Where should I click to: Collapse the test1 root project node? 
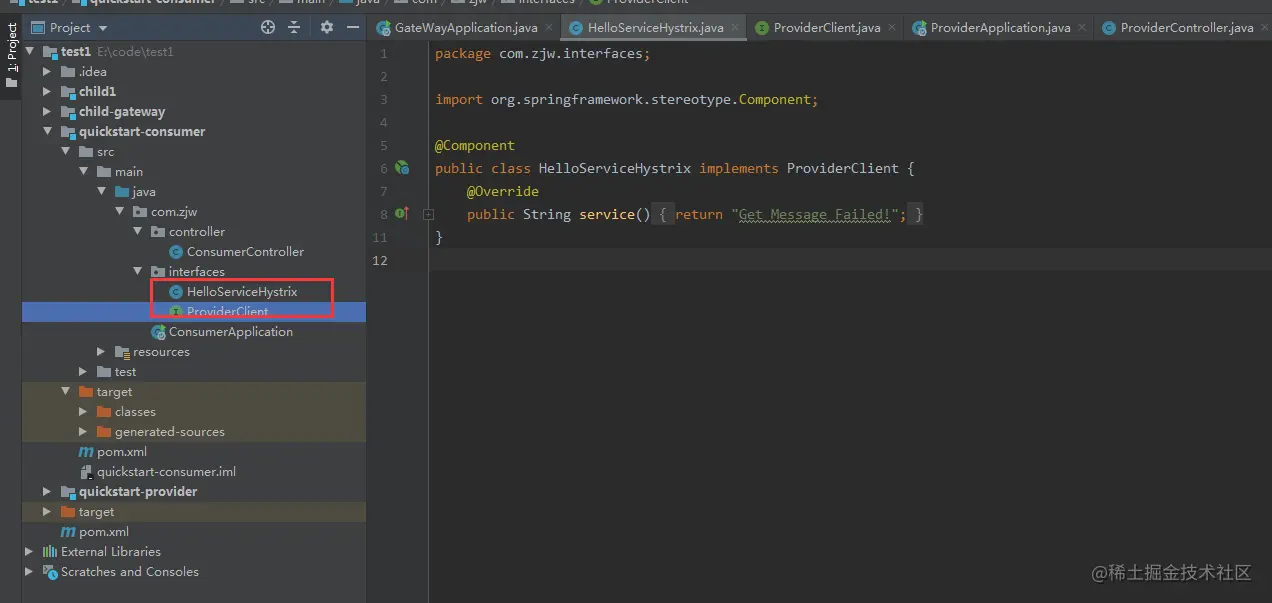29,51
